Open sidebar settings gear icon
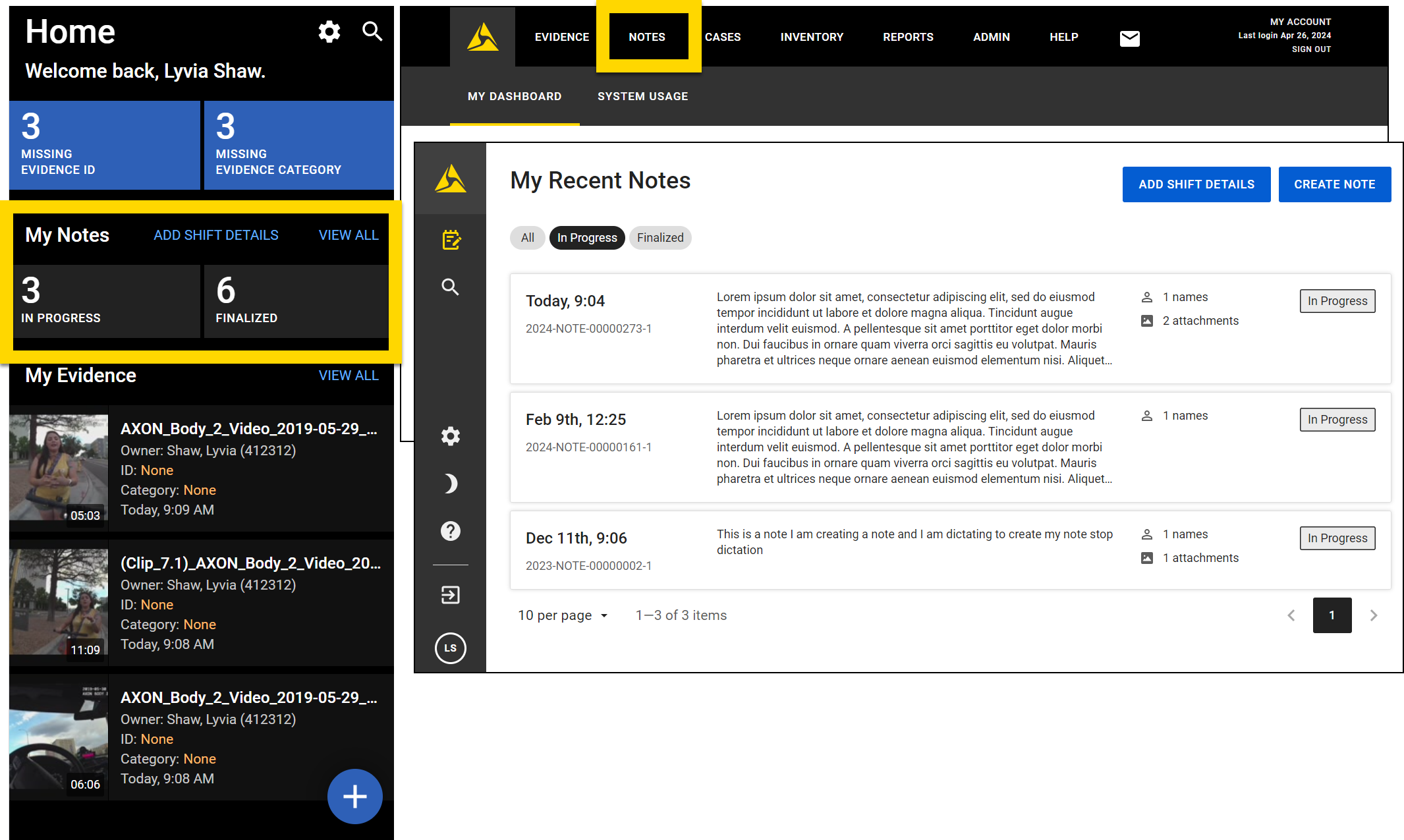This screenshot has height=840, width=1404. [x=451, y=436]
